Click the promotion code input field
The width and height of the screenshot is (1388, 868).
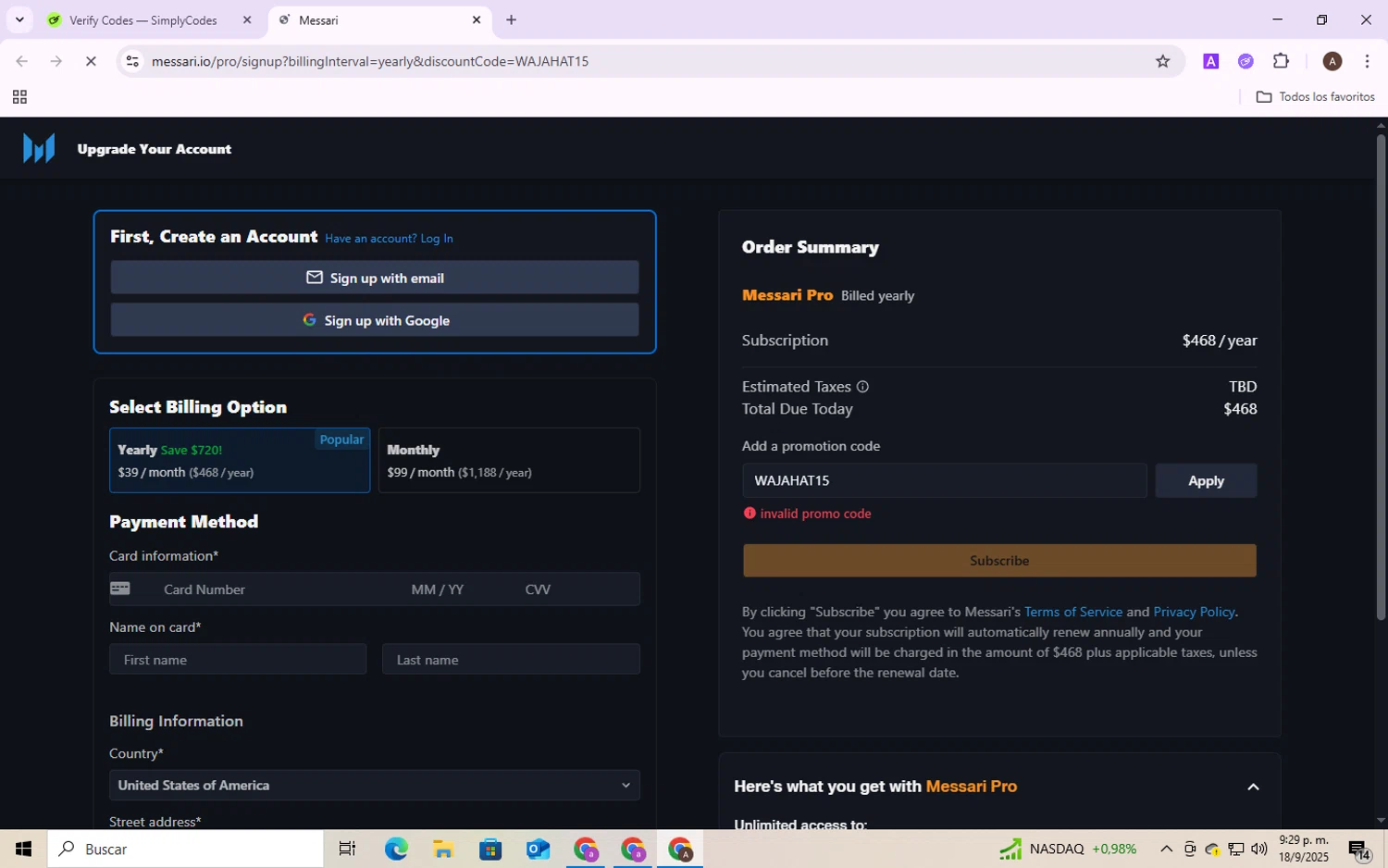[x=944, y=480]
